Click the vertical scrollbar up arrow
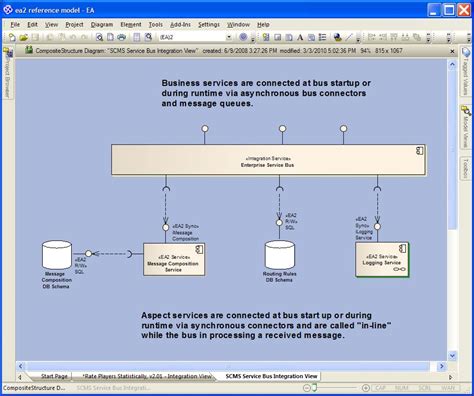 click(452, 65)
